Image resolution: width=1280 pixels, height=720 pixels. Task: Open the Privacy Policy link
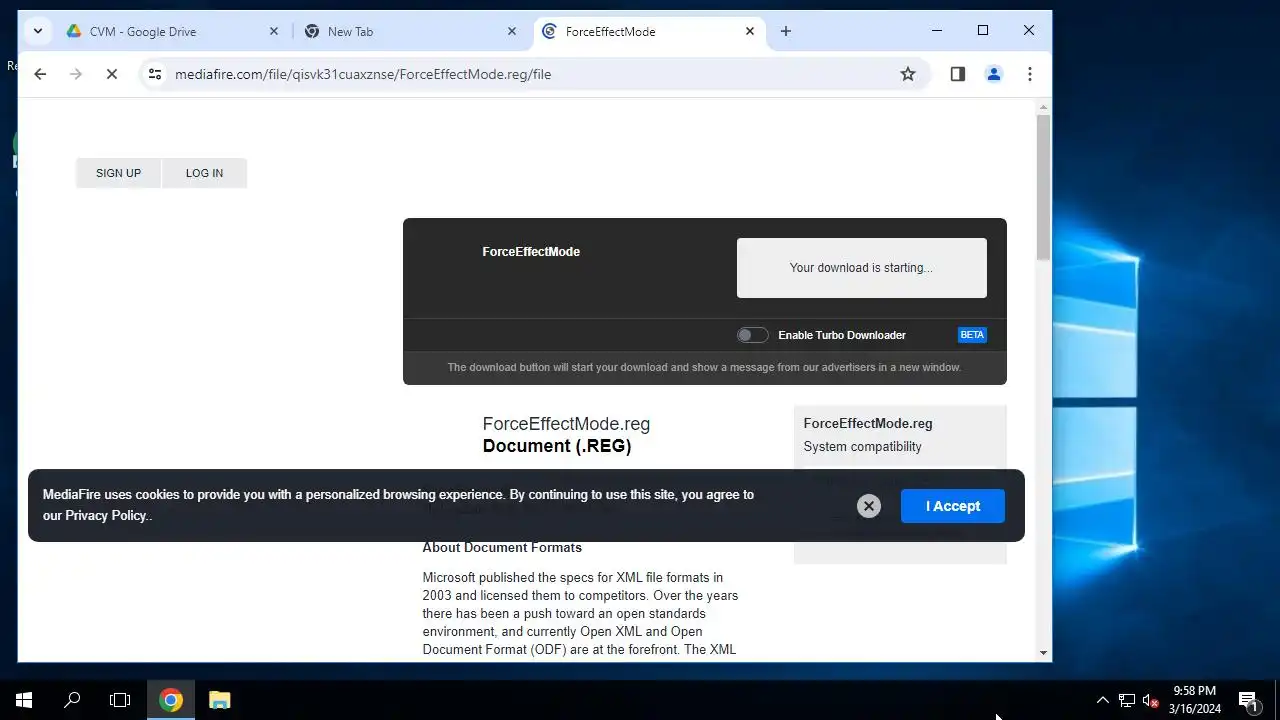tap(107, 516)
